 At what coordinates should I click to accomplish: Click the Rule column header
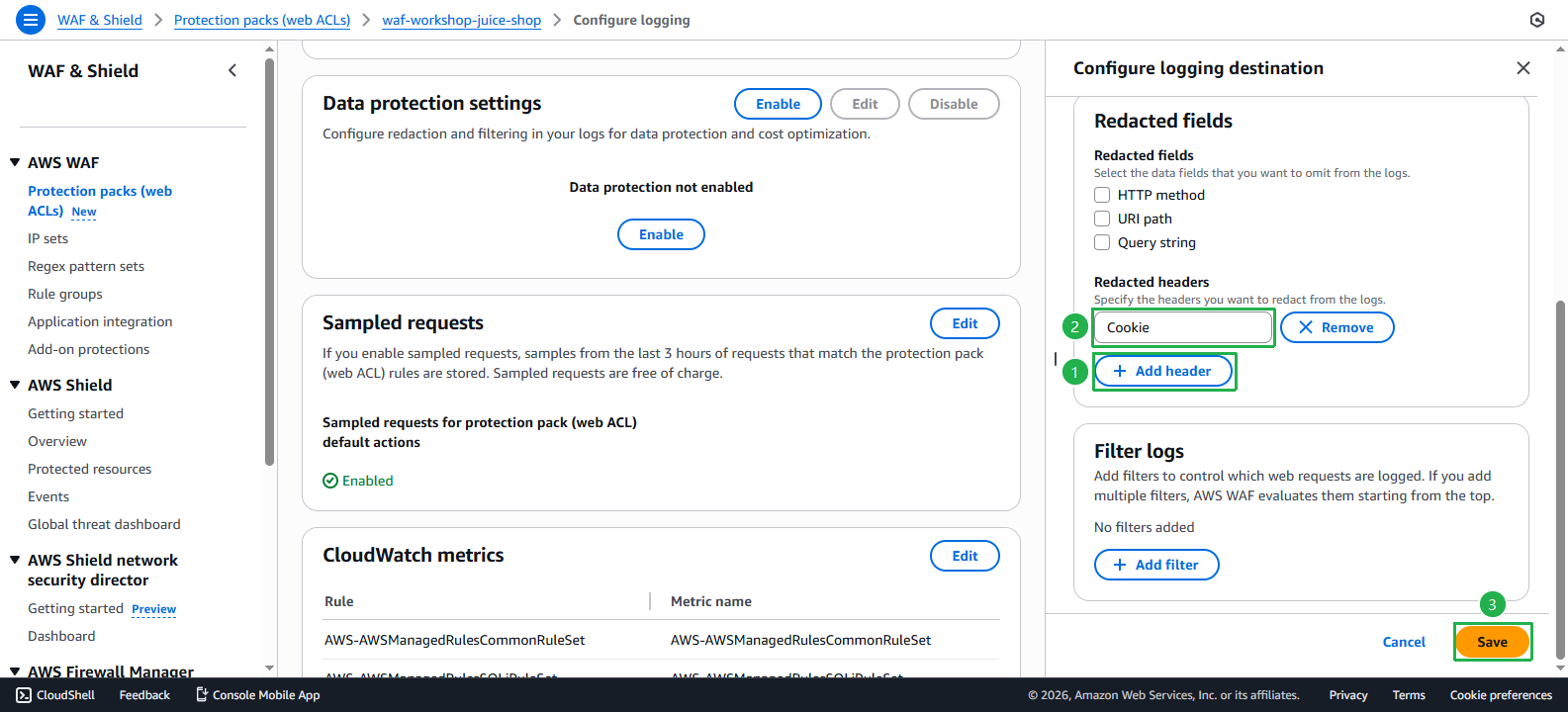click(x=338, y=601)
